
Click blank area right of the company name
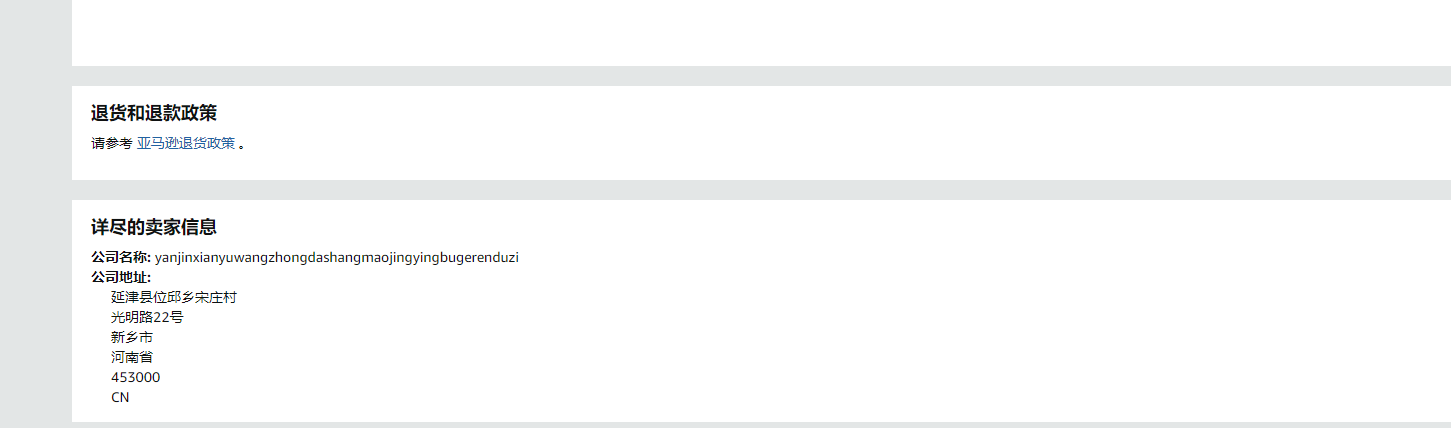pos(900,257)
